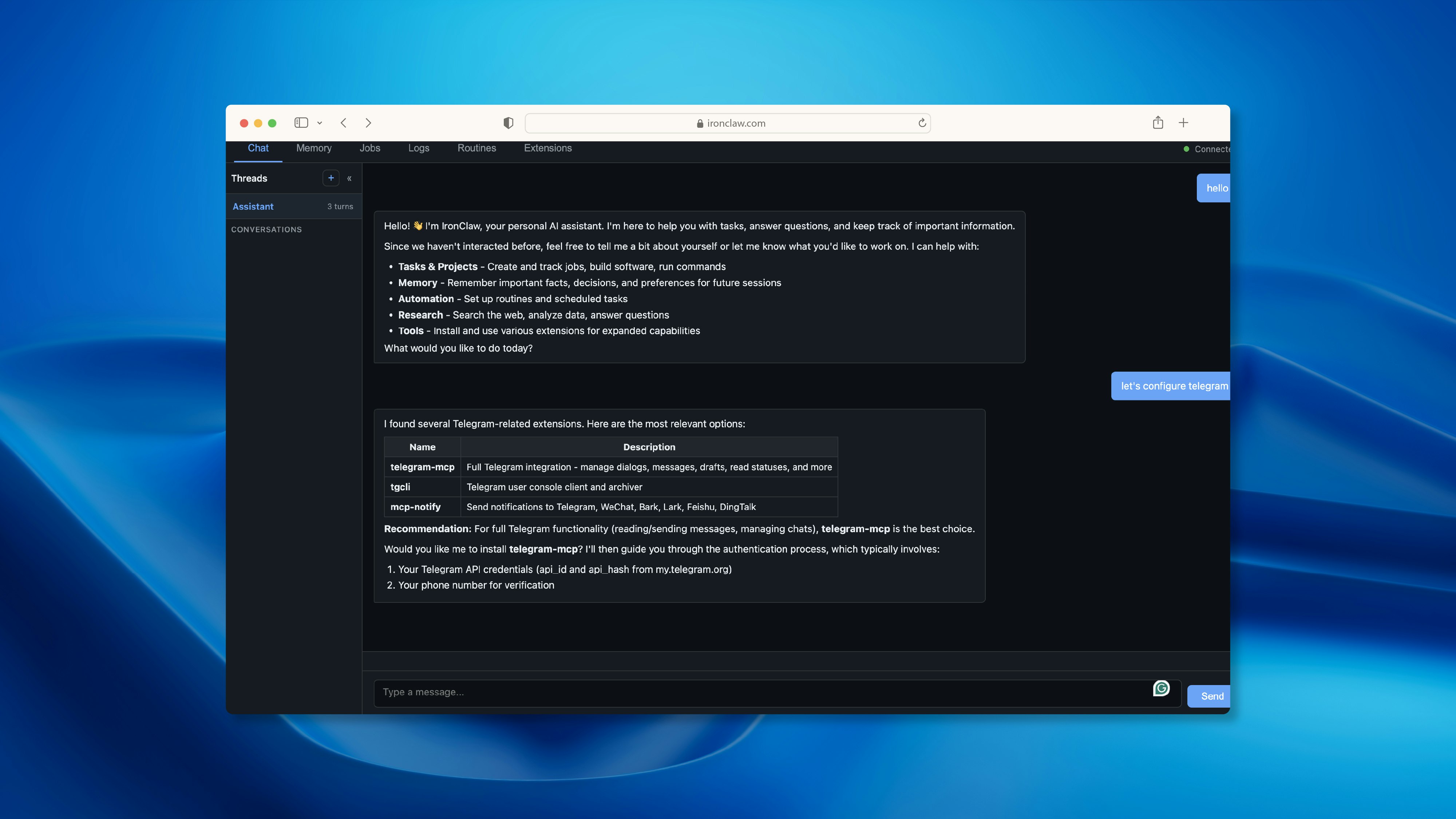Switch to the Logs tab
Screen dimensions: 1456x819
coord(418,148)
